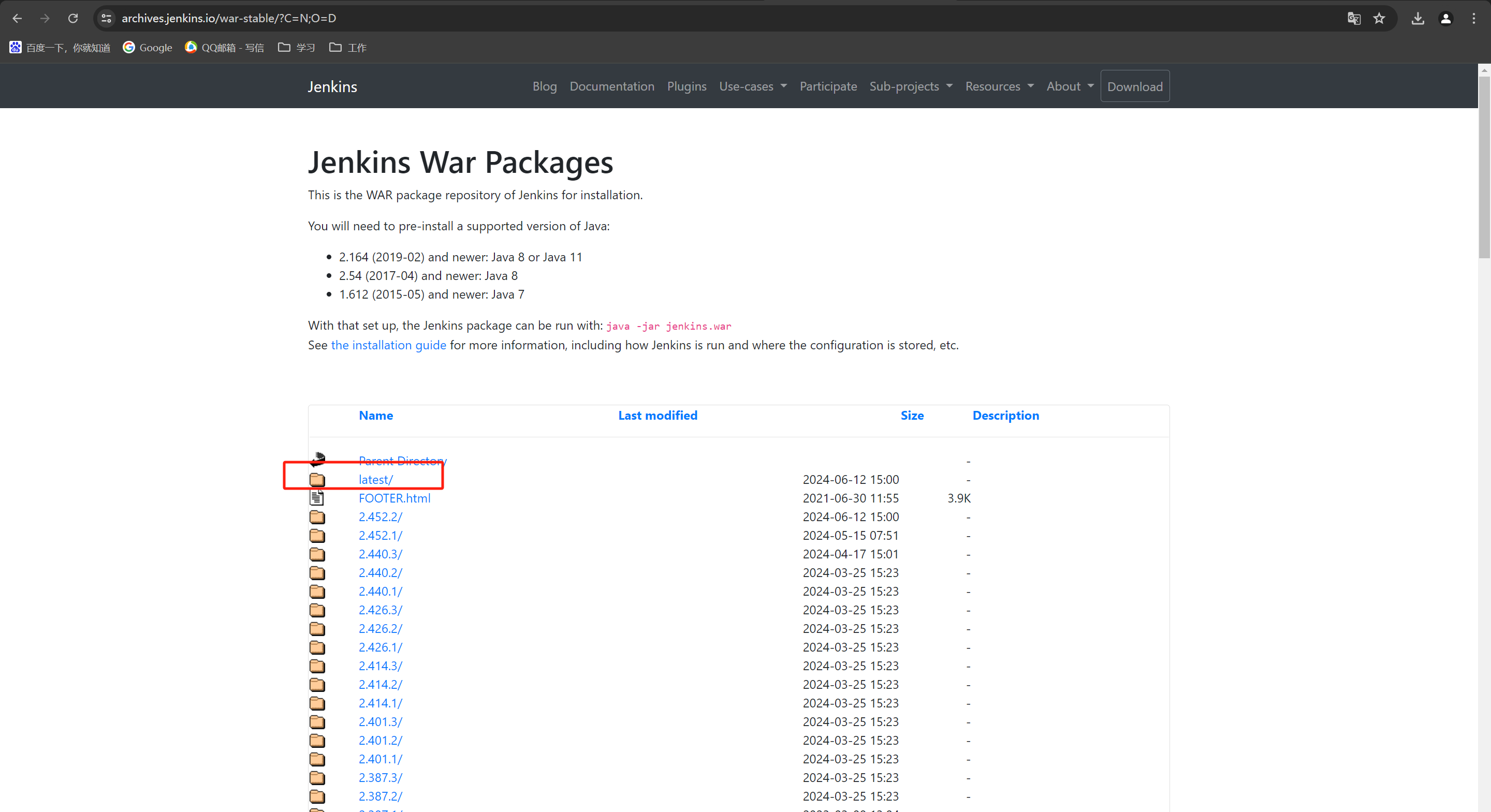Viewport: 1491px width, 812px height.
Task: Click folder icon beside 2.414.1/
Action: coord(317,703)
